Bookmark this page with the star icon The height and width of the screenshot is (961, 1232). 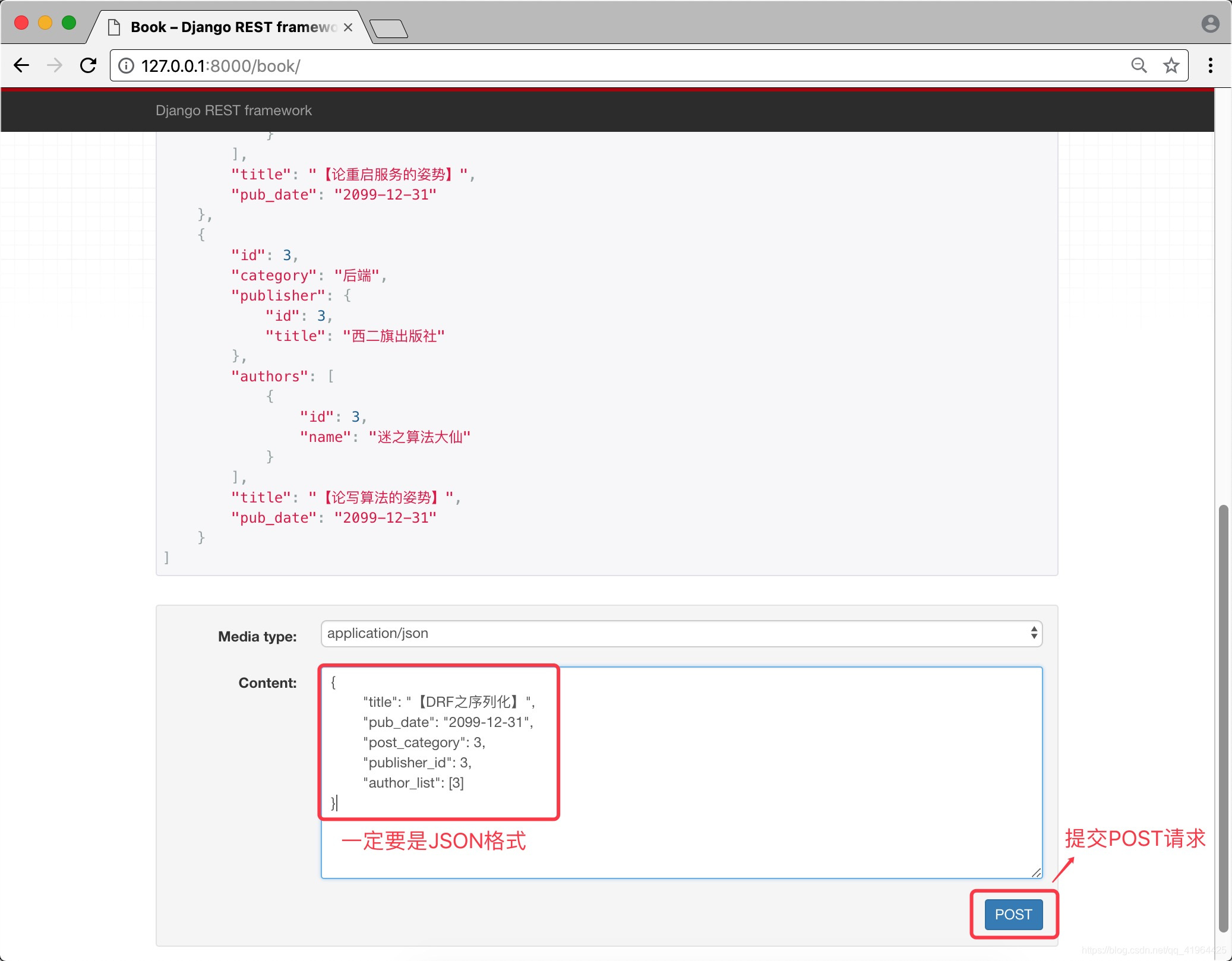click(x=1171, y=65)
